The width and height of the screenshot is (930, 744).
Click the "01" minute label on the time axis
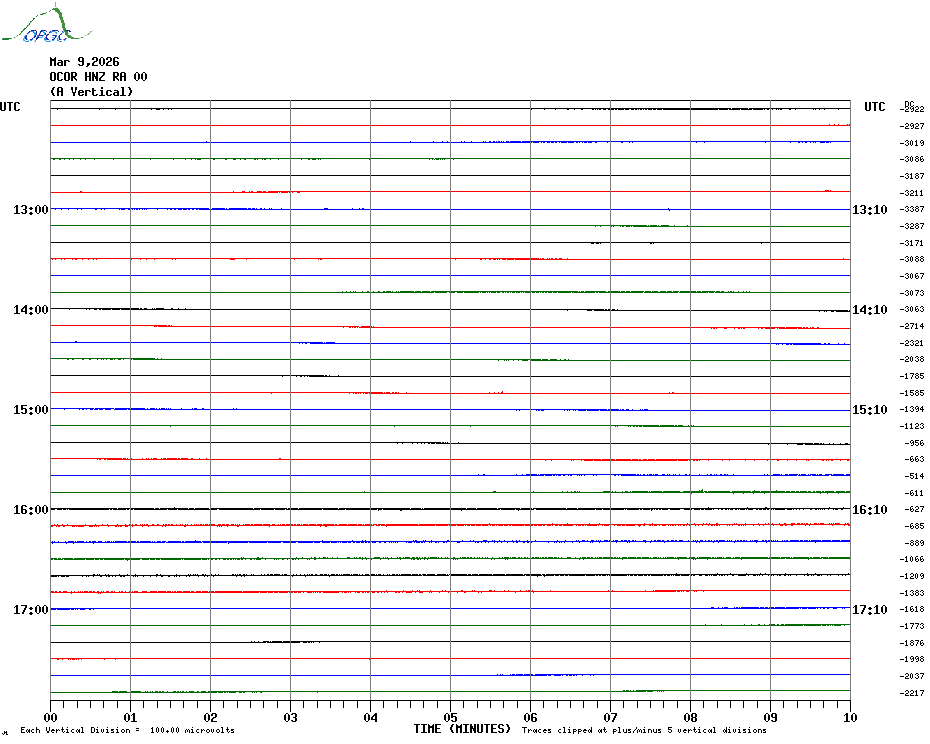point(130,717)
